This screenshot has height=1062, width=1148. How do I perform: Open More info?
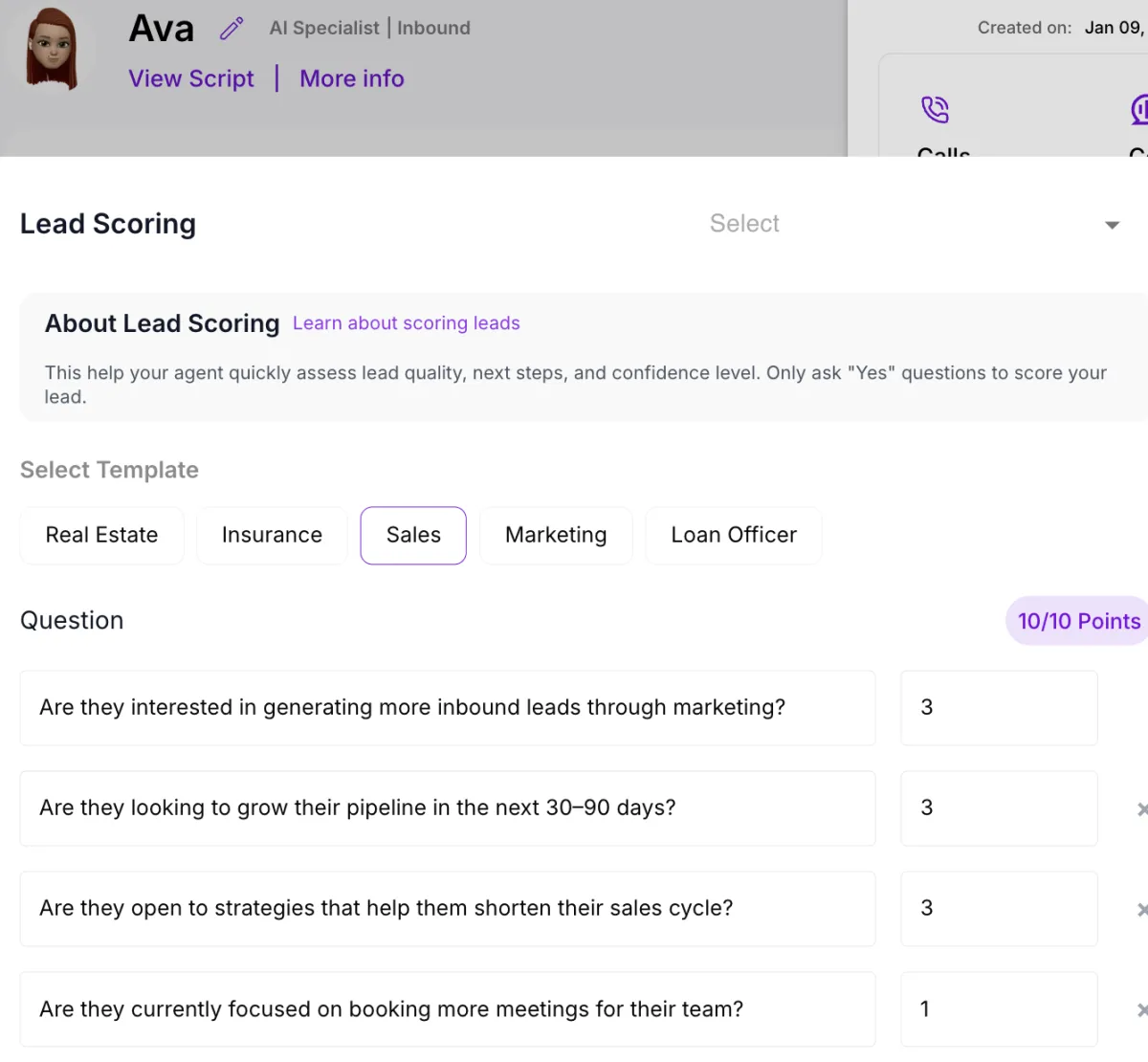[x=351, y=78]
